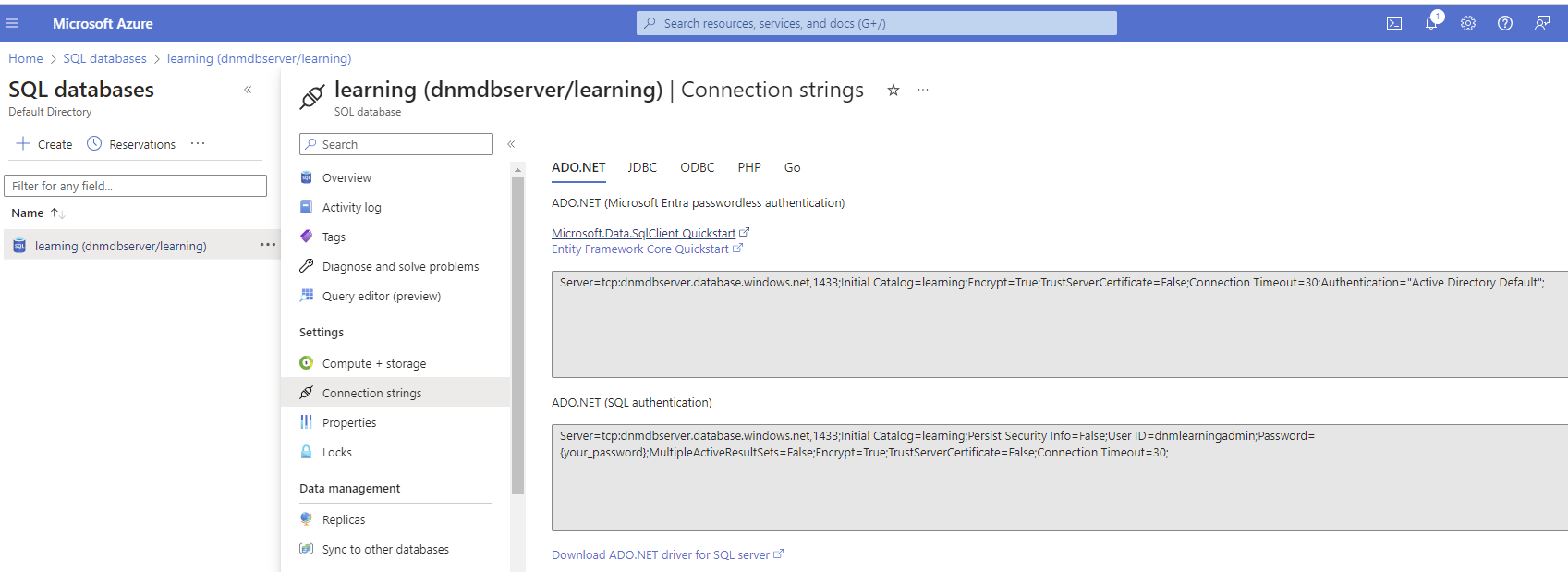The image size is (1568, 572).
Task: Favorite this page with the star icon
Action: (893, 90)
